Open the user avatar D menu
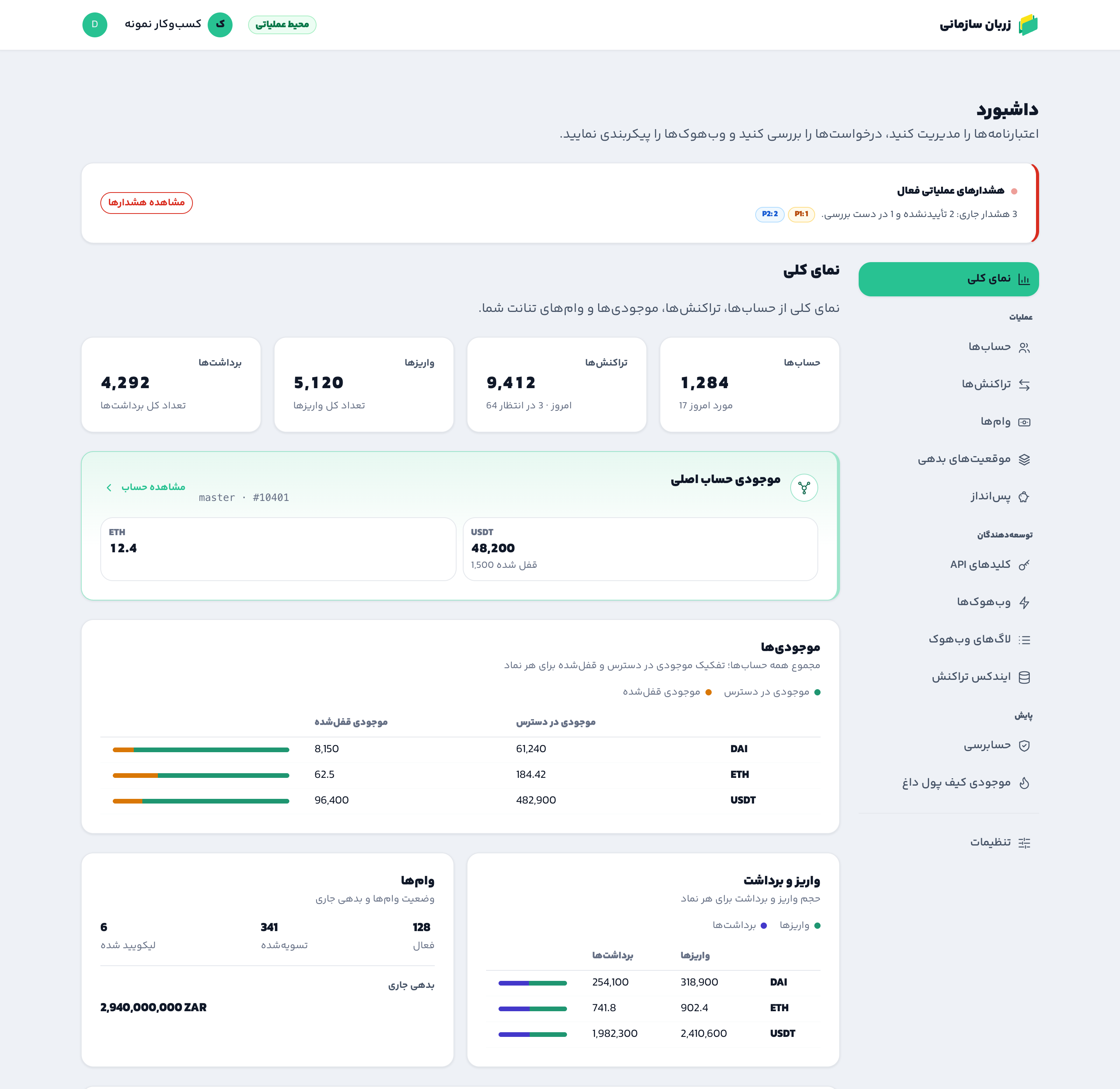The width and height of the screenshot is (1120, 1089). pos(95,25)
